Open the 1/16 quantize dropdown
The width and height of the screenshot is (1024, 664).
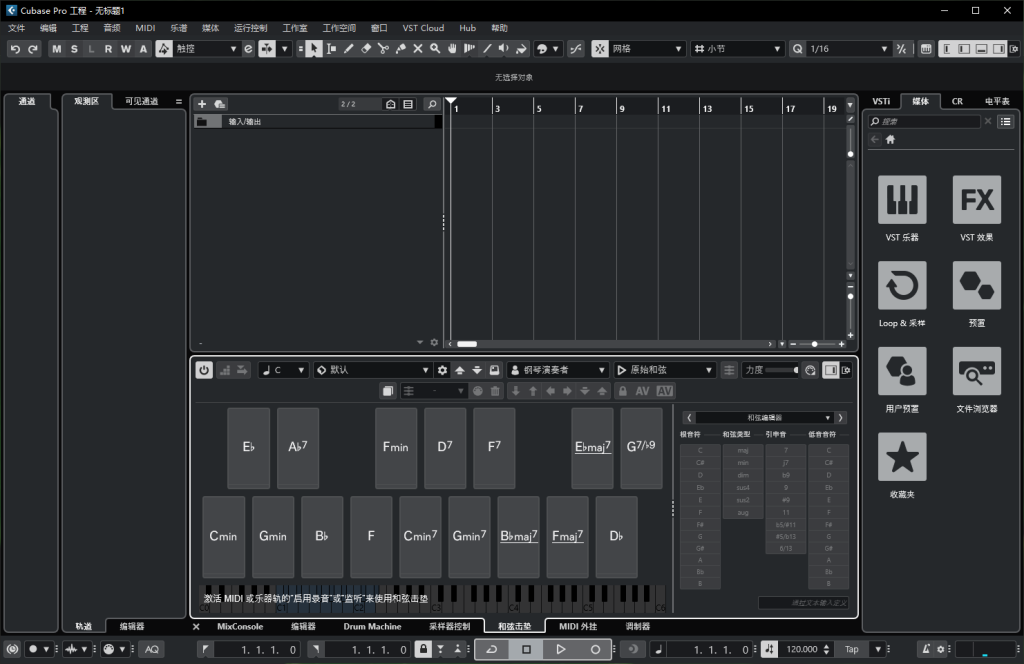(848, 49)
